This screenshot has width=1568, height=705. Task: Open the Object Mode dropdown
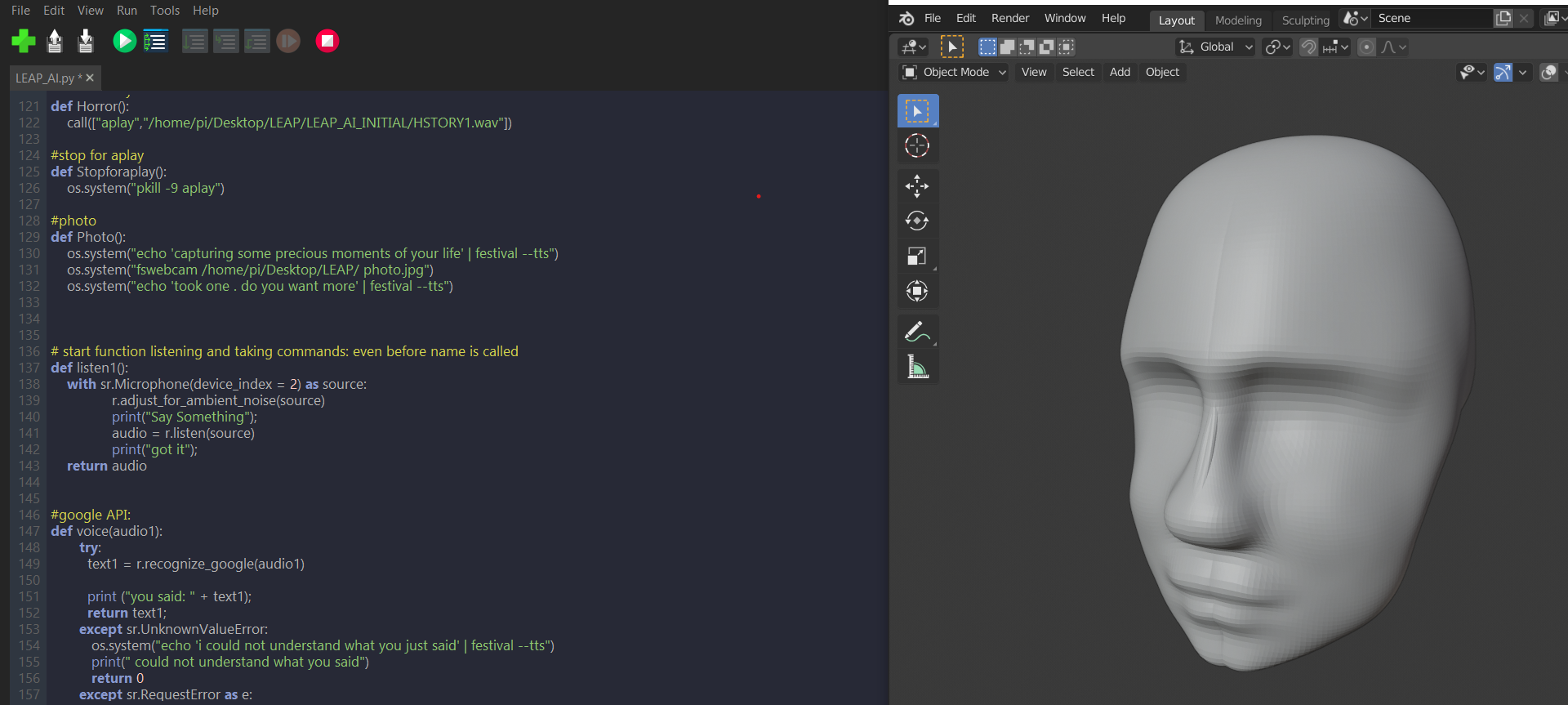pos(954,72)
